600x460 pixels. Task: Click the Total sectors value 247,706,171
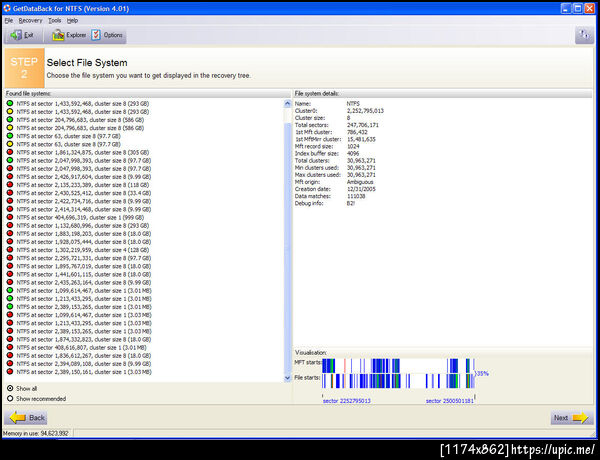click(x=362, y=125)
